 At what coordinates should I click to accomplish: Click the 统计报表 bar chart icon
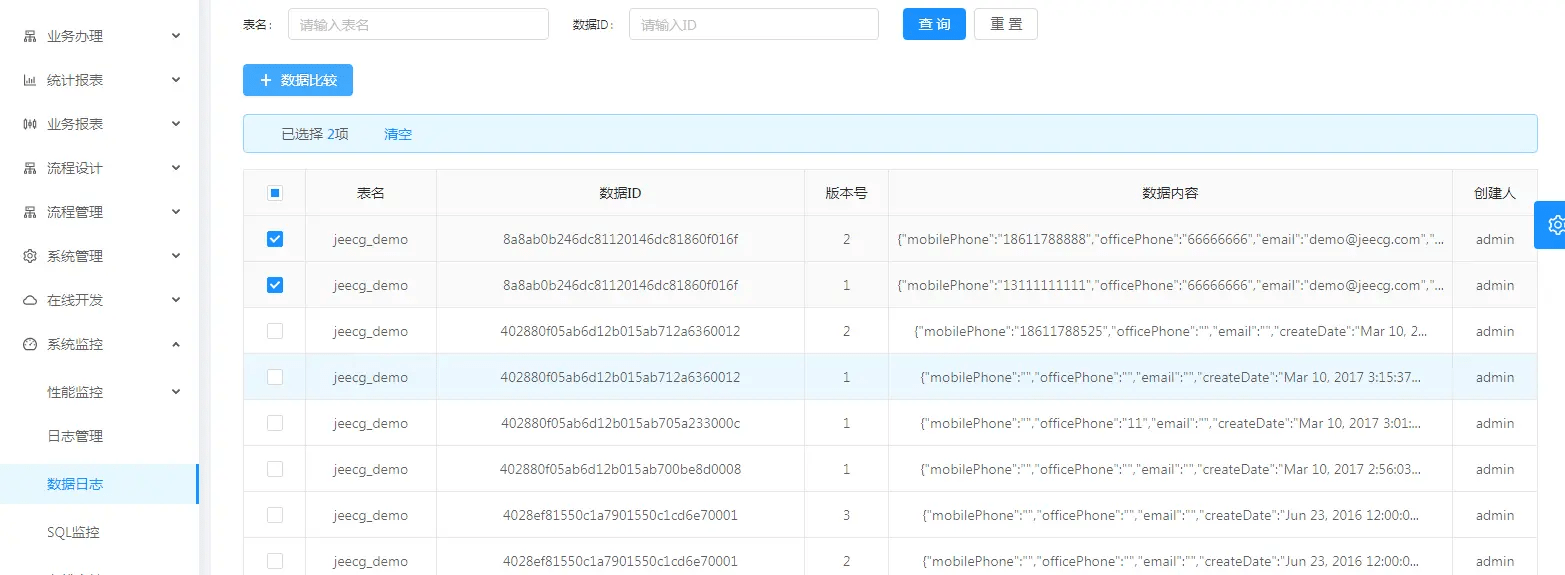(x=30, y=80)
